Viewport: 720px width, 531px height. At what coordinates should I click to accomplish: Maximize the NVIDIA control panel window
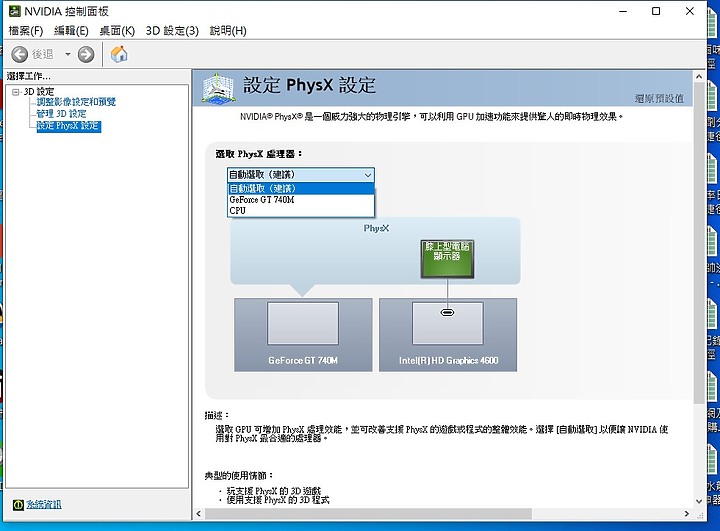point(656,11)
